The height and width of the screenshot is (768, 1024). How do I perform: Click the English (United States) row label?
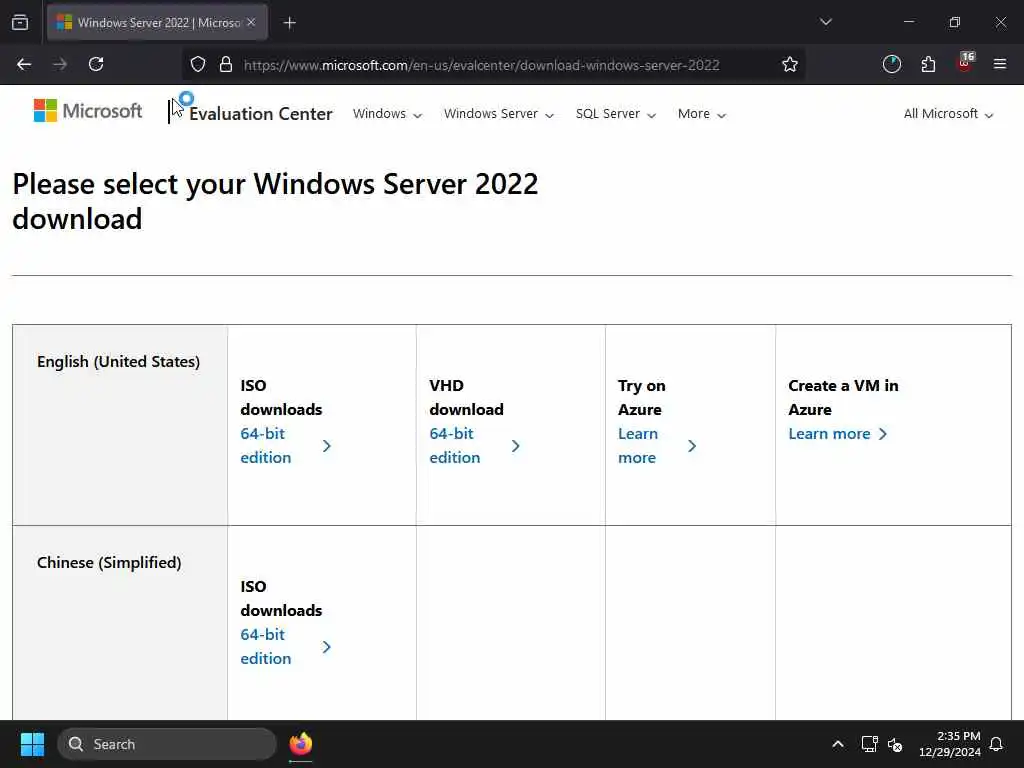click(x=118, y=362)
